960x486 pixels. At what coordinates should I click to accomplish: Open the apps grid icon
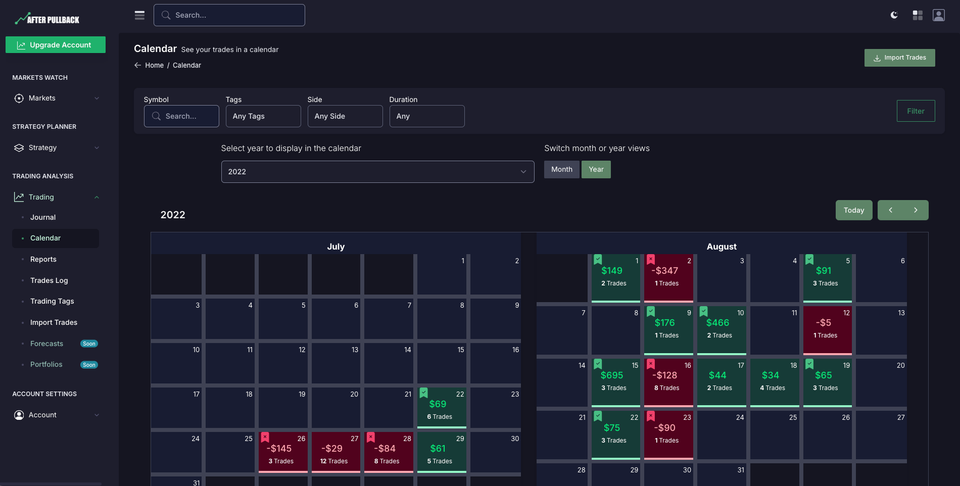click(x=917, y=15)
